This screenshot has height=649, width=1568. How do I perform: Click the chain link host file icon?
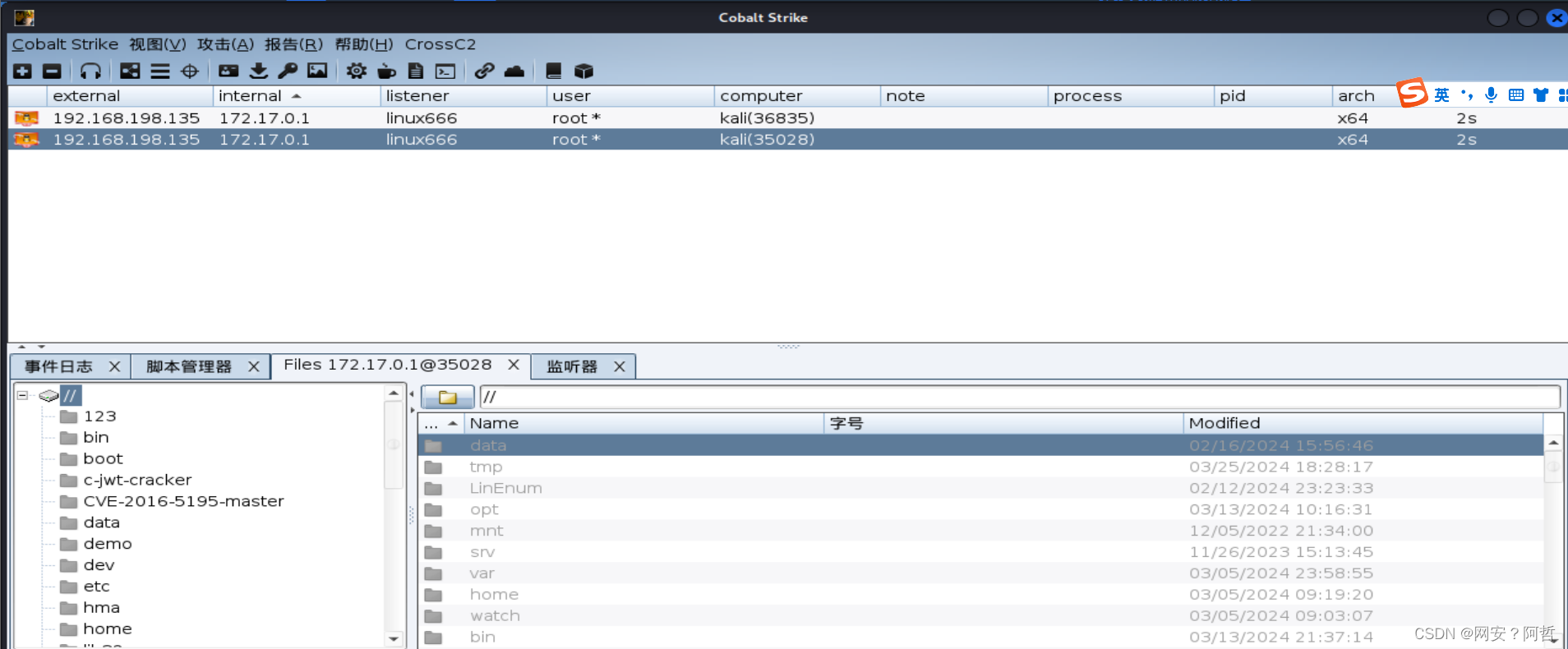484,71
